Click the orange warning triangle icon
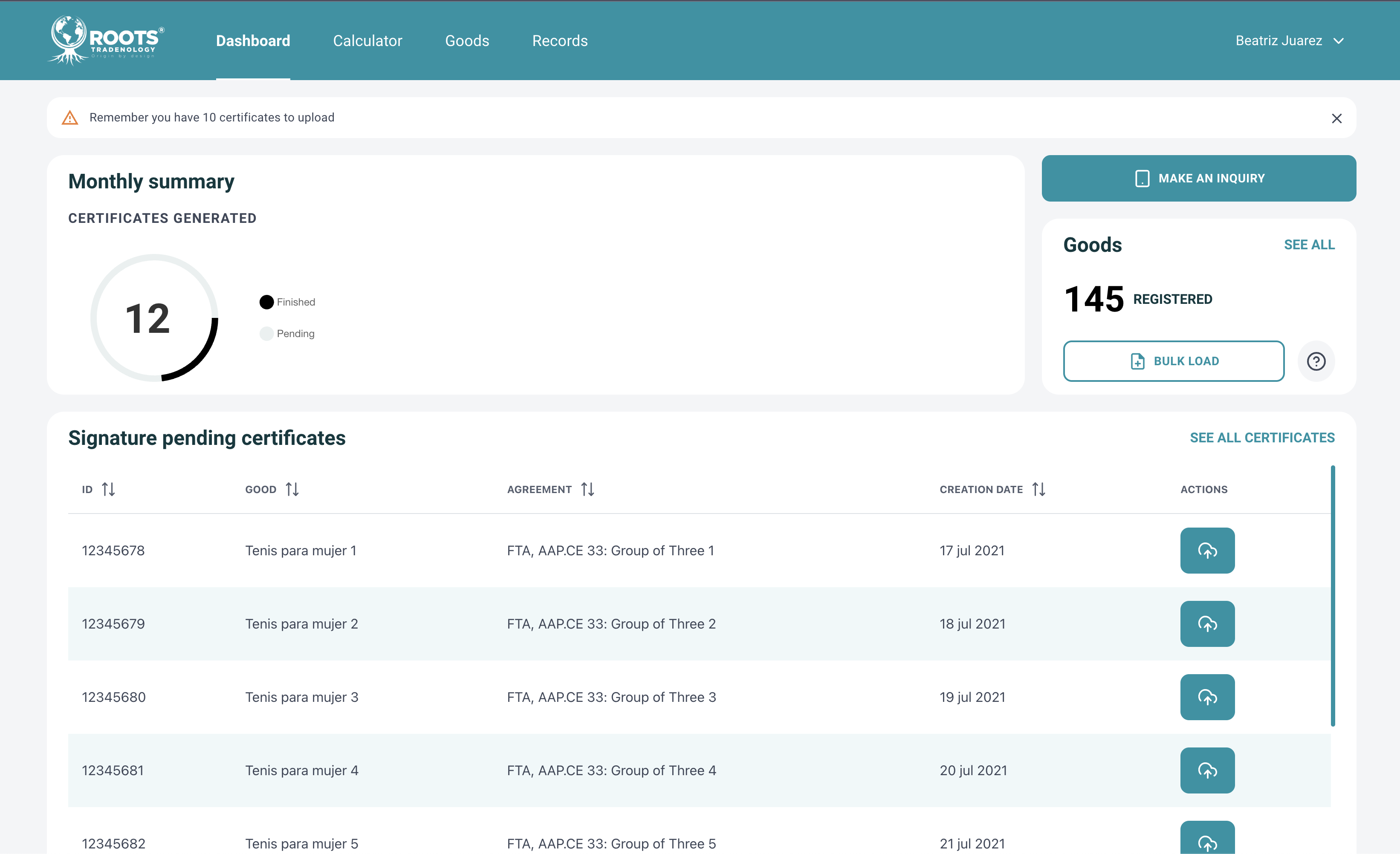Screen dimensions: 1400x854 tap(70, 118)
